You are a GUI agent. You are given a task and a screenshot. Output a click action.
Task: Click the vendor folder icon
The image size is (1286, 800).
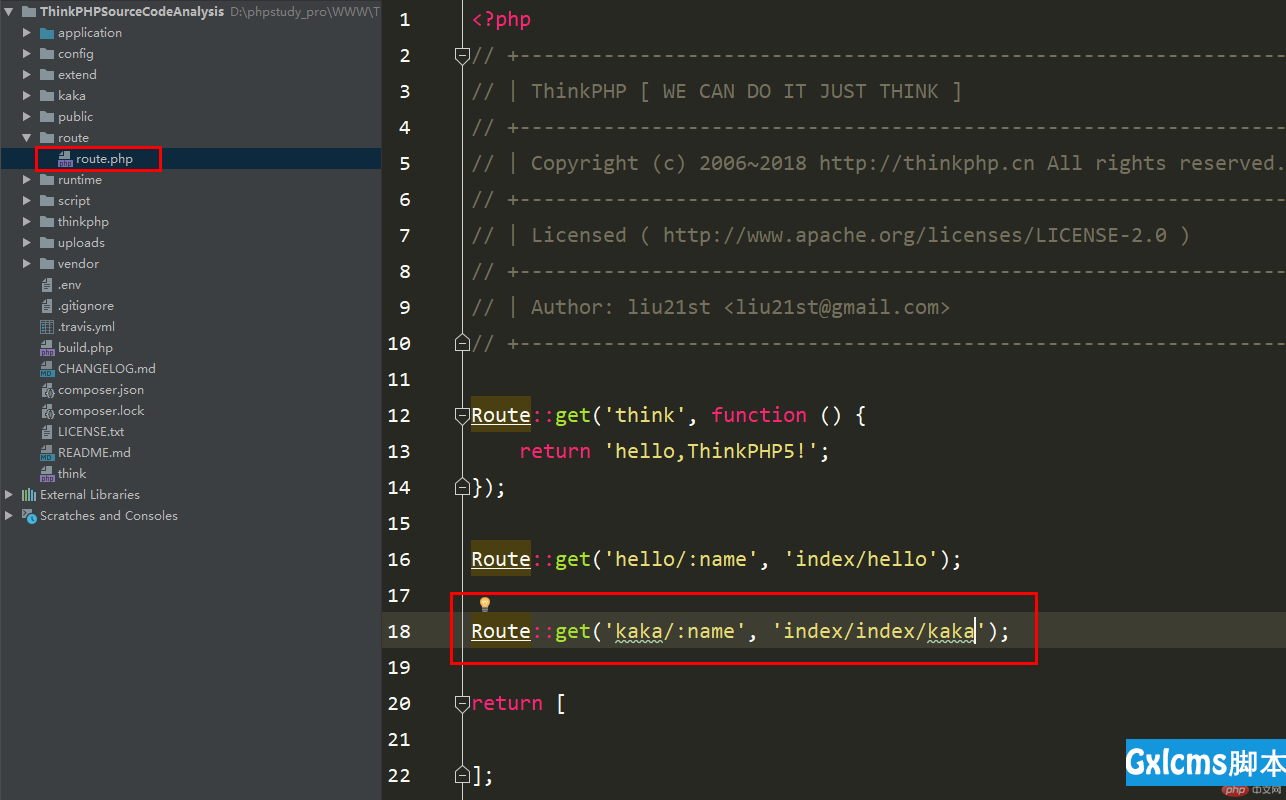pos(47,264)
